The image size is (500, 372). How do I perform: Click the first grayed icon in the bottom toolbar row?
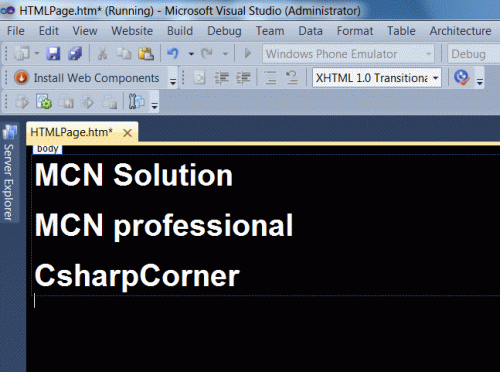pos(22,102)
